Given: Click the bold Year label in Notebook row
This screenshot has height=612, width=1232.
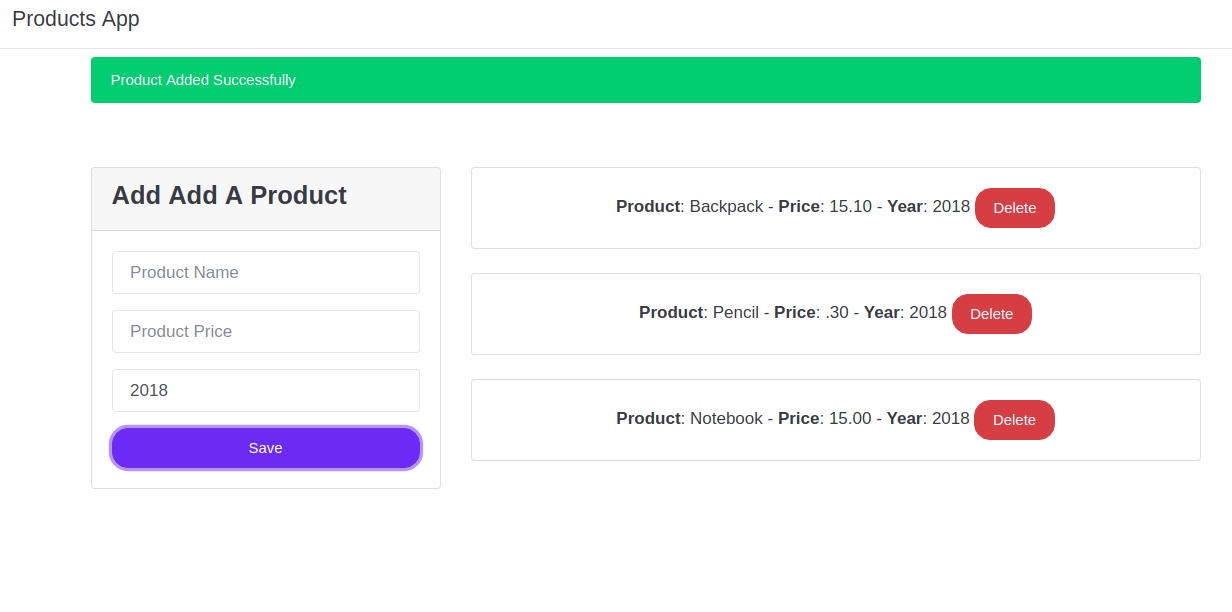Looking at the screenshot, I should 904,419.
